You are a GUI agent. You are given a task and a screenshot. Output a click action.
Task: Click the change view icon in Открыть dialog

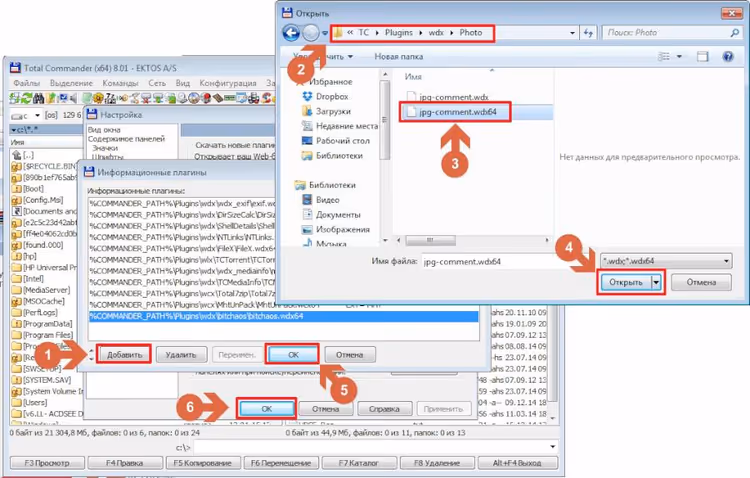pyautogui.click(x=664, y=56)
